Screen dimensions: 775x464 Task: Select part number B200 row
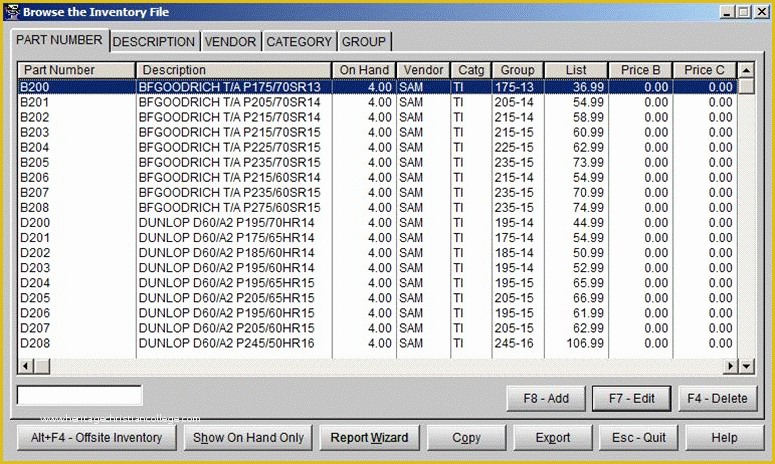click(378, 87)
